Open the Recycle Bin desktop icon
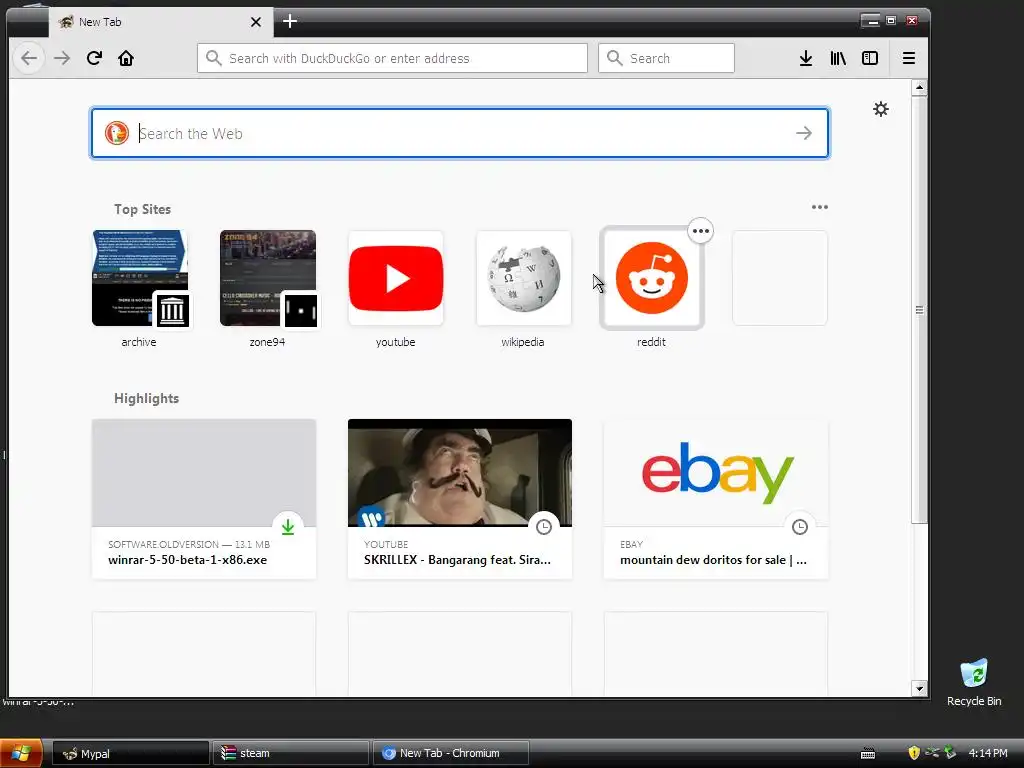Image resolution: width=1024 pixels, height=768 pixels. coord(974,682)
